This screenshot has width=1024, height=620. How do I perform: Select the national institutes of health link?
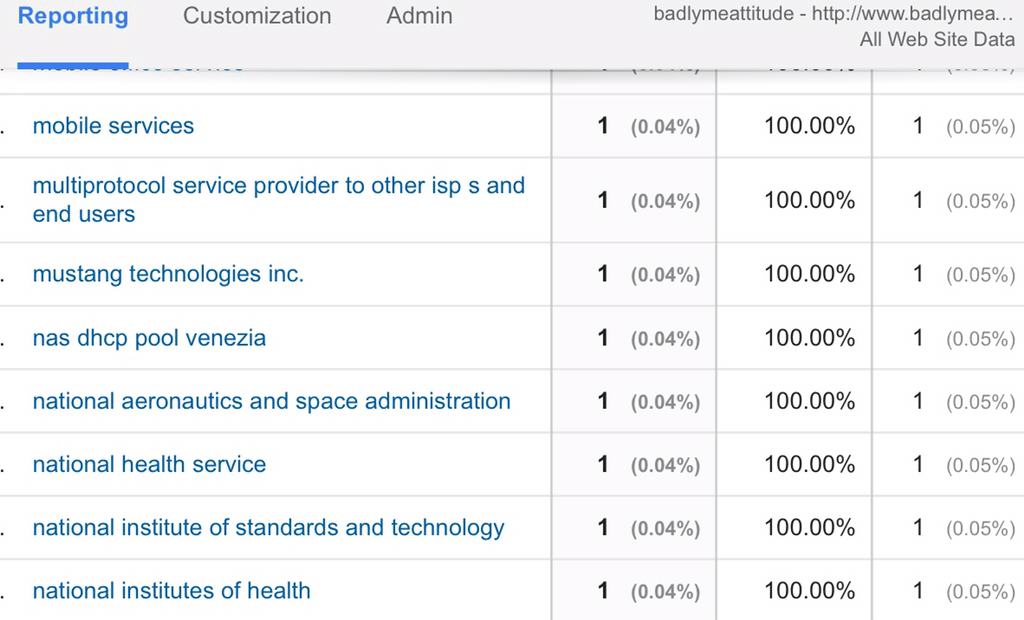click(x=171, y=591)
